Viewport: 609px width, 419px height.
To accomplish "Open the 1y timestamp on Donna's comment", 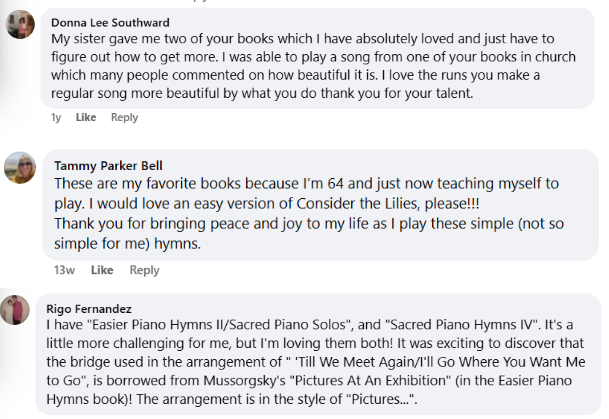I will tap(56, 117).
